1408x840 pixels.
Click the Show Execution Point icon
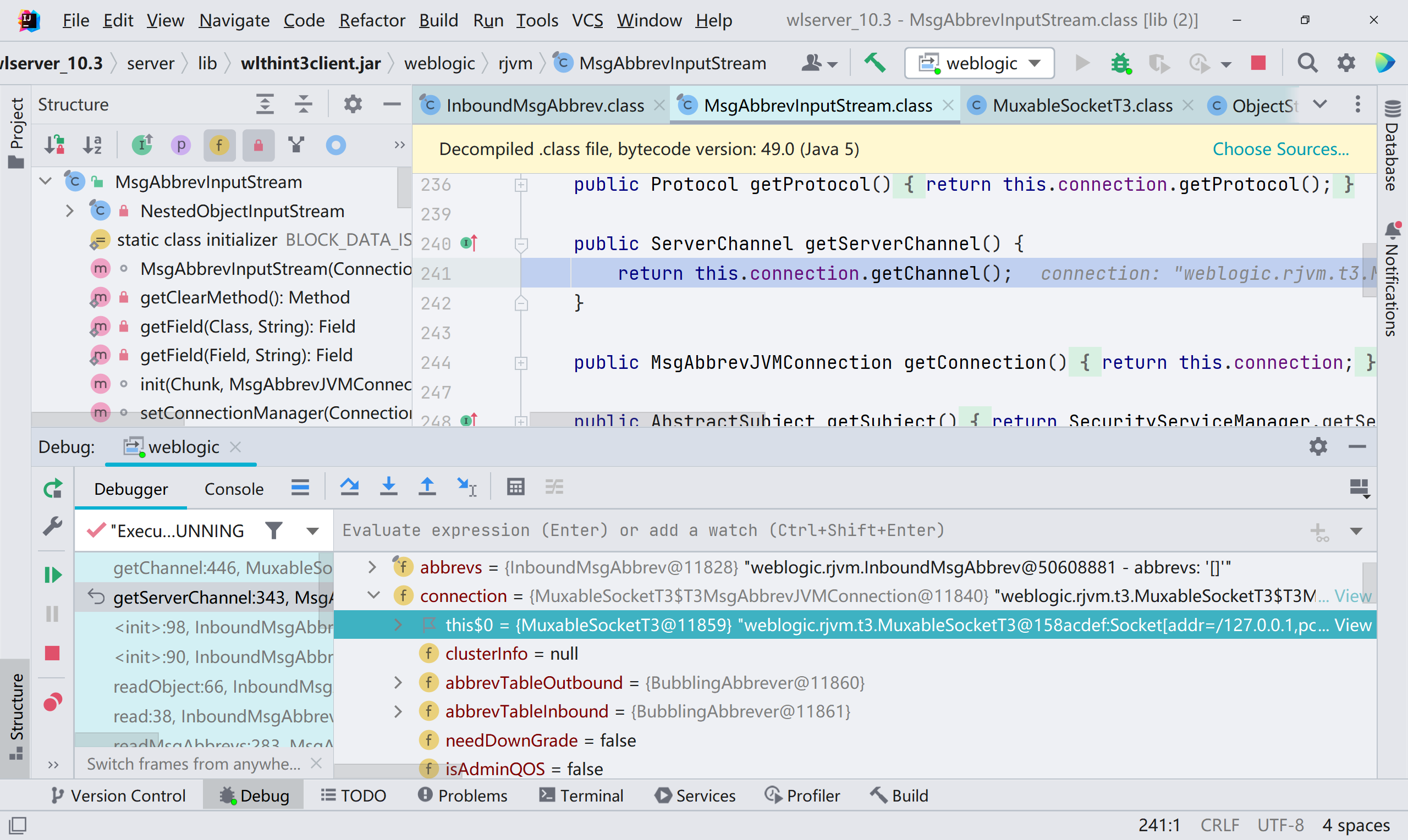[300, 487]
